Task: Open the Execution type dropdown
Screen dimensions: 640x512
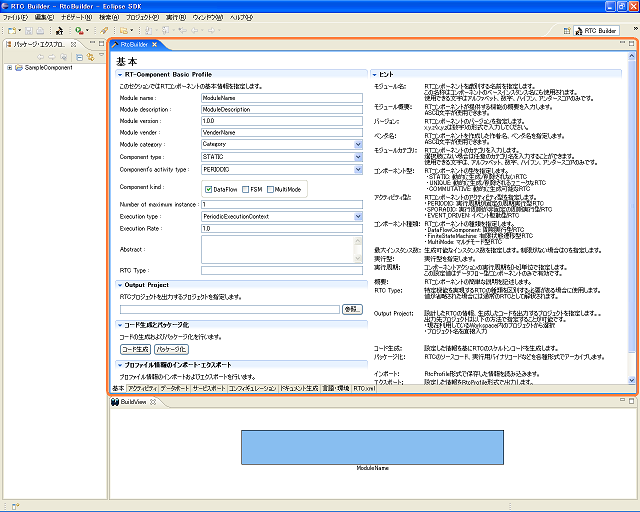Action: pos(358,216)
